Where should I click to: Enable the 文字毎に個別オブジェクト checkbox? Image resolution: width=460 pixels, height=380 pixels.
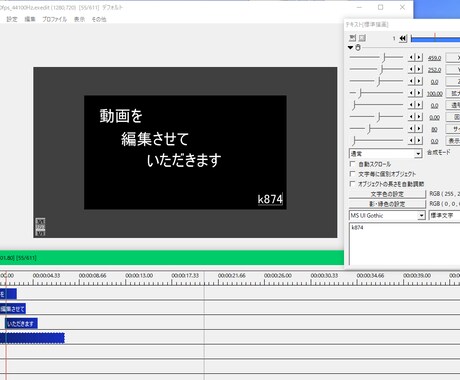click(352, 174)
